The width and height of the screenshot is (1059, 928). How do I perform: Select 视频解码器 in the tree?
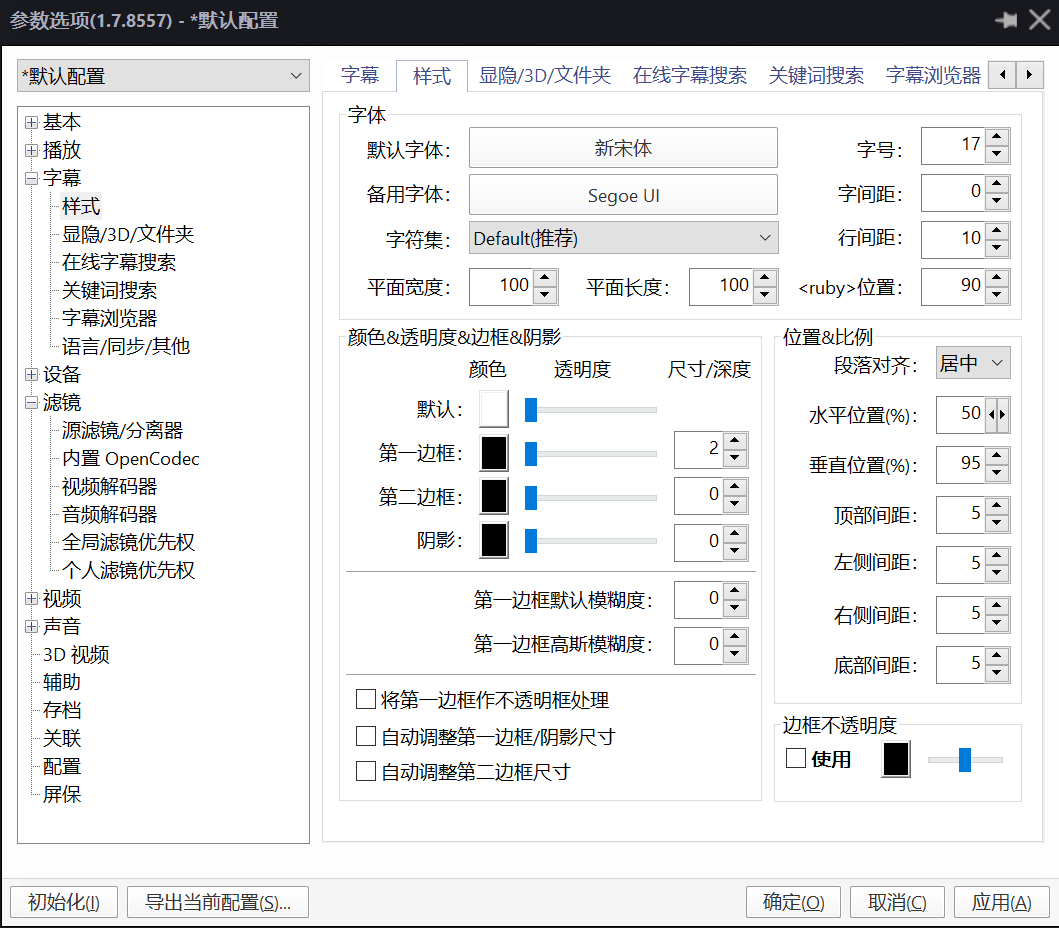[x=109, y=486]
